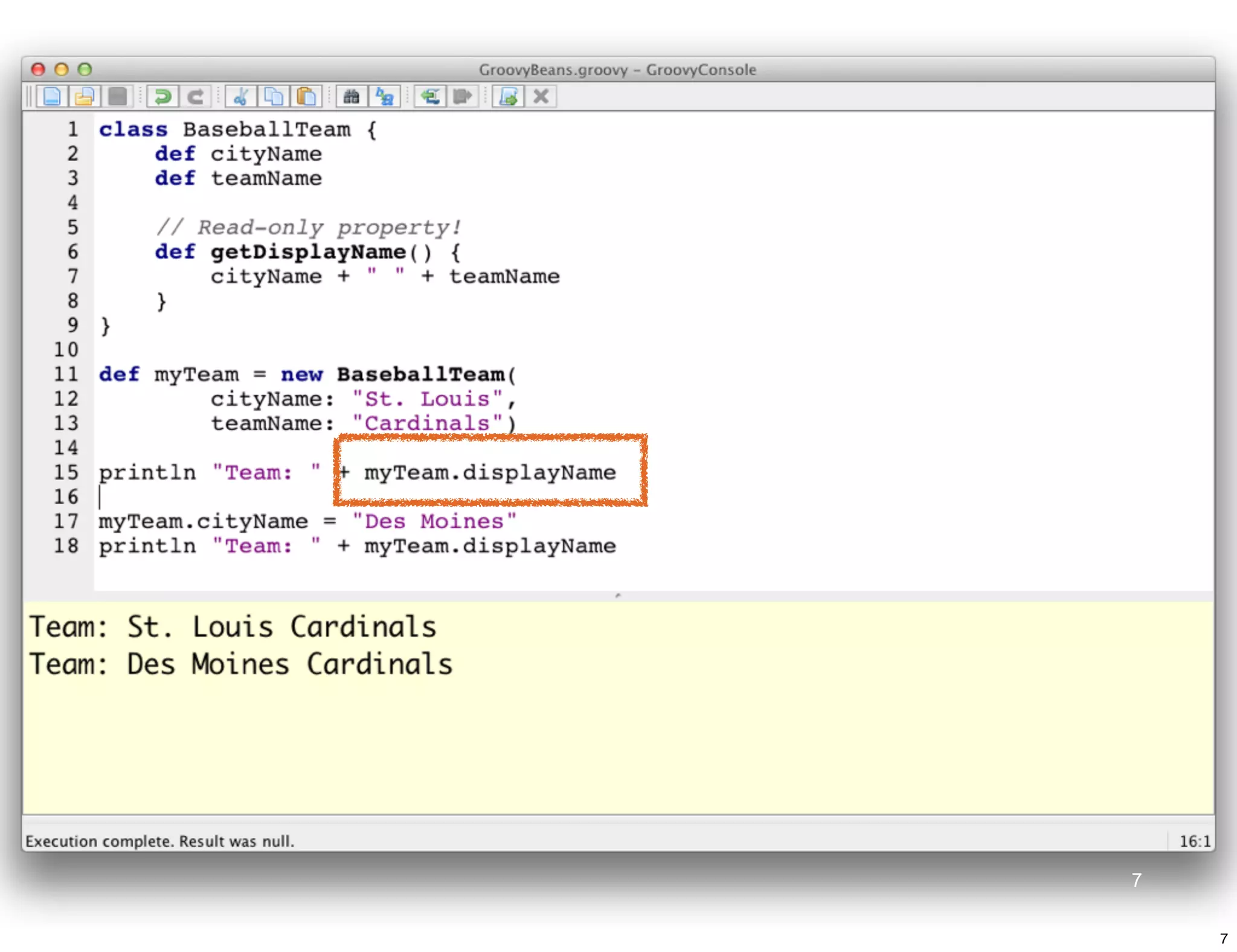Screen dimensions: 1237x952
Task: Click the green zoom window button
Action: 85,69
